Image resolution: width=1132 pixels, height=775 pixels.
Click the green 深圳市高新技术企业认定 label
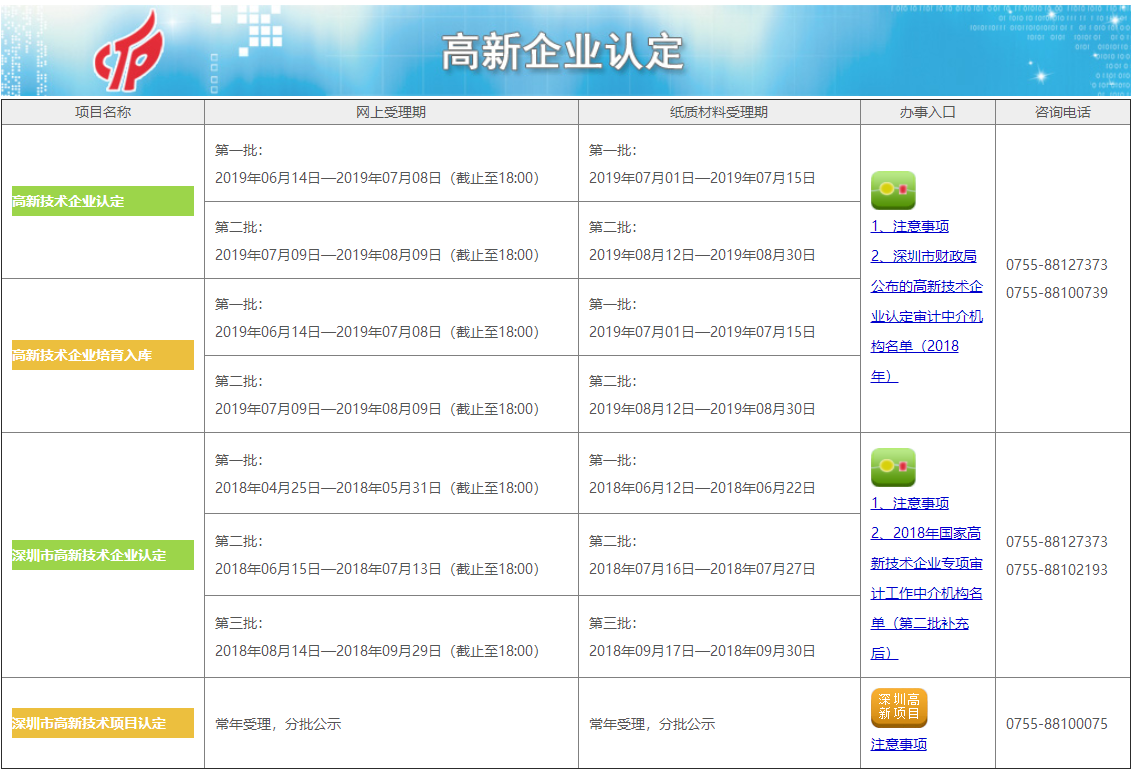(103, 555)
